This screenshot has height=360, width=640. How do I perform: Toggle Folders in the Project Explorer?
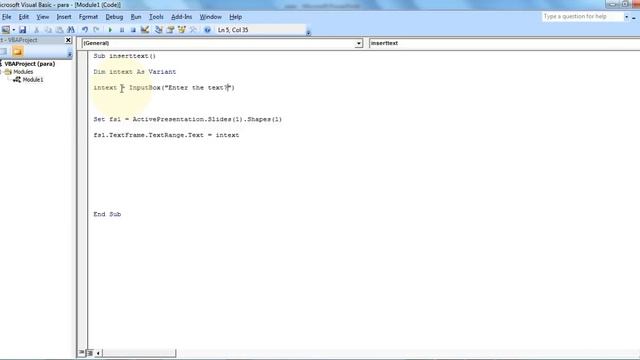(x=18, y=51)
